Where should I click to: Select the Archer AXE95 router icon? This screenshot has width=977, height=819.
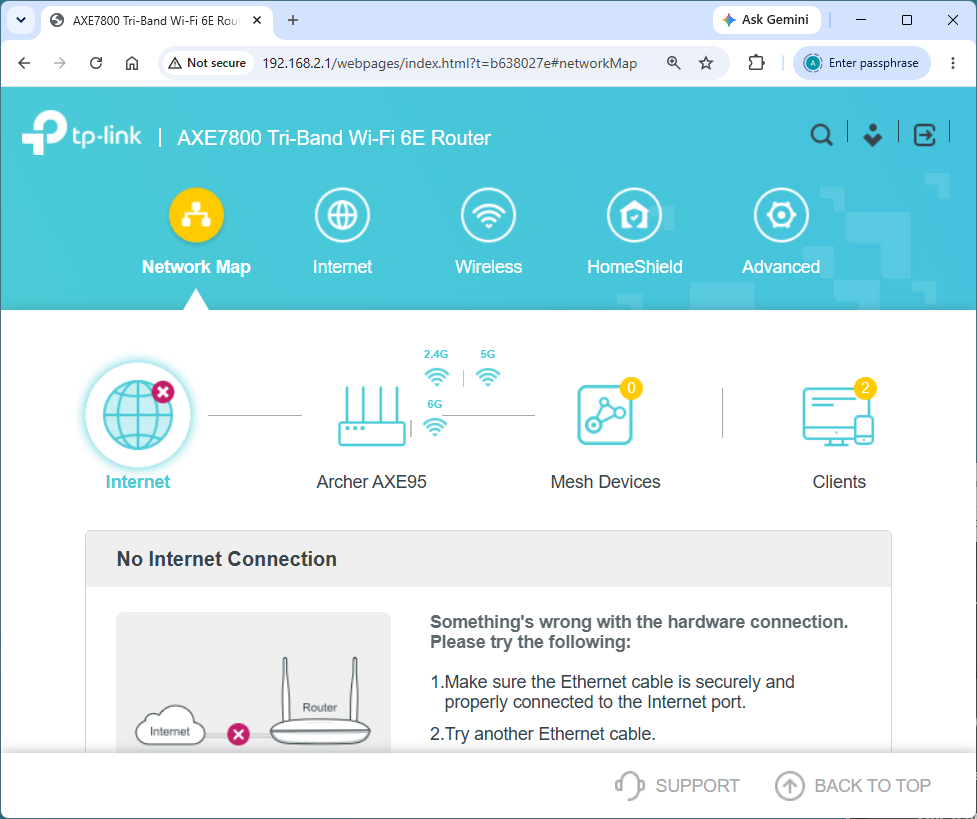[x=371, y=416]
